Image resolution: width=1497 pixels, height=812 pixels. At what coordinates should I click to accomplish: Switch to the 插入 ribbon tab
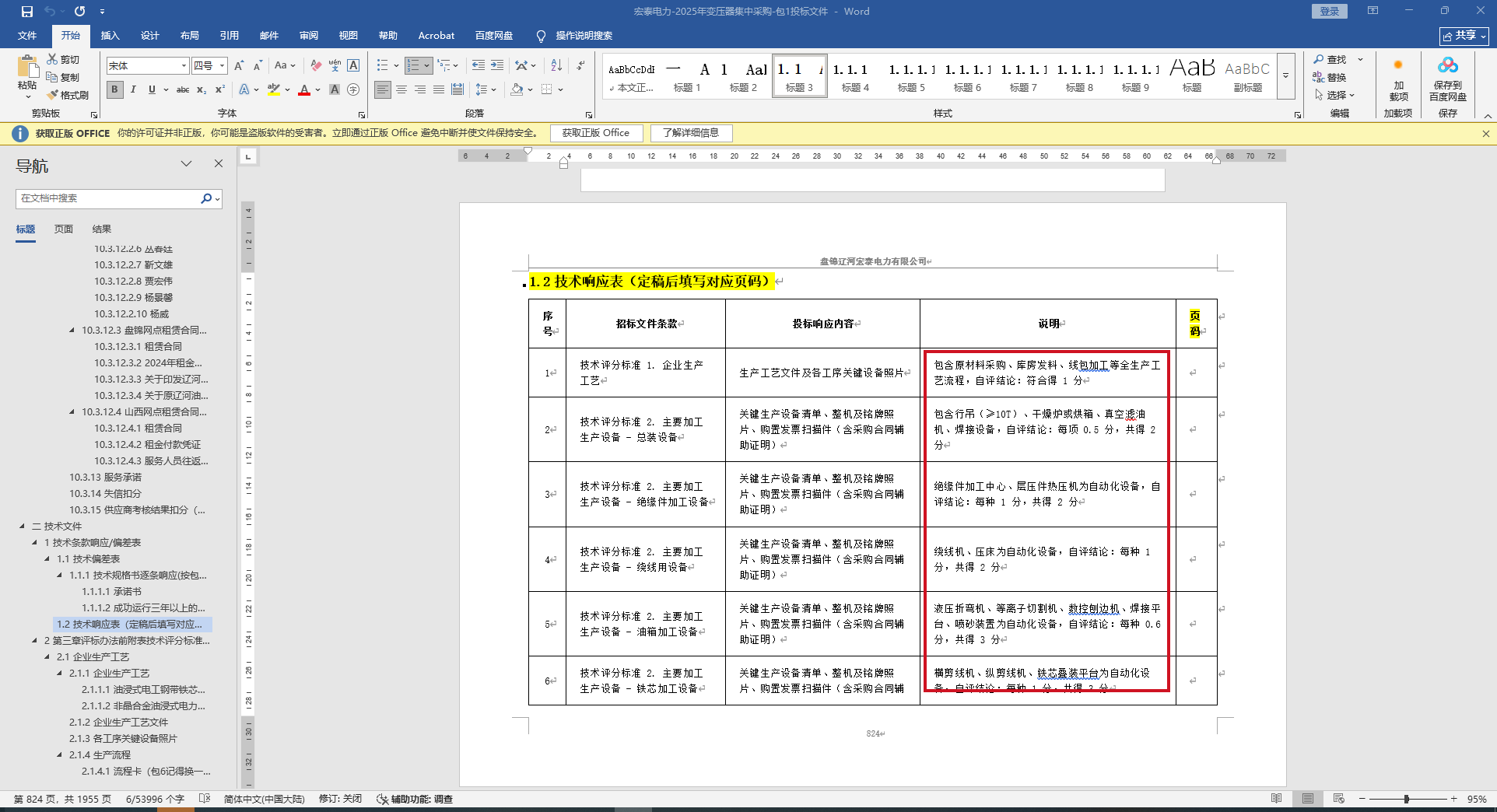[x=110, y=36]
